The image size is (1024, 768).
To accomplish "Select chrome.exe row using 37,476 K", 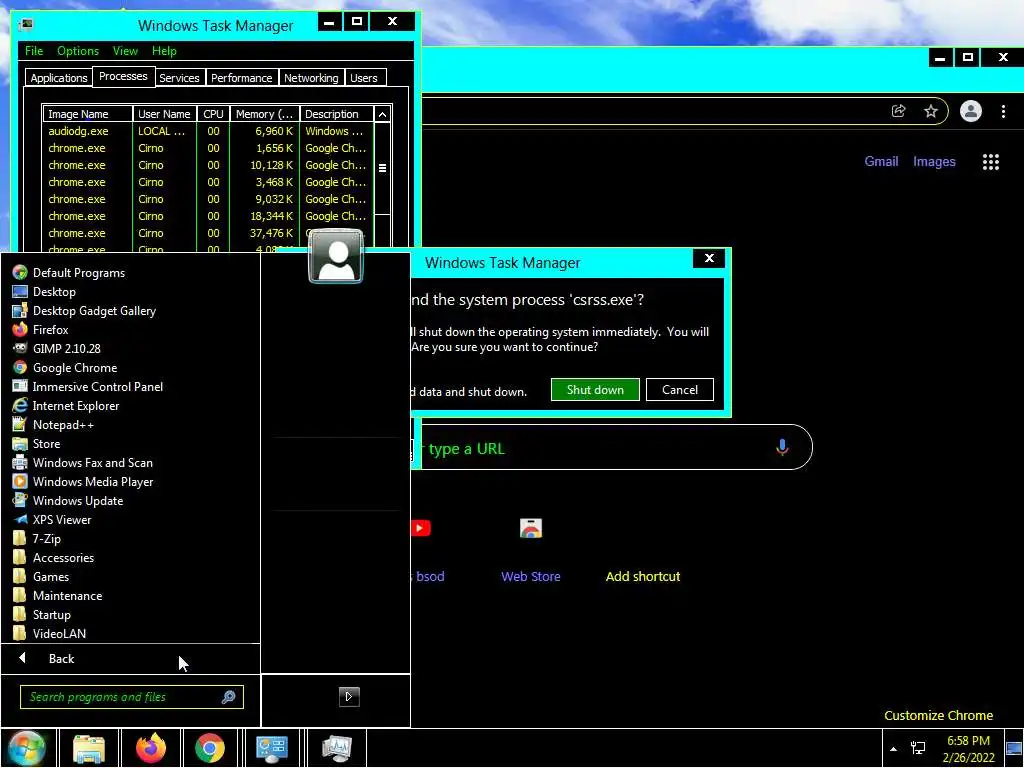I will click(x=209, y=233).
